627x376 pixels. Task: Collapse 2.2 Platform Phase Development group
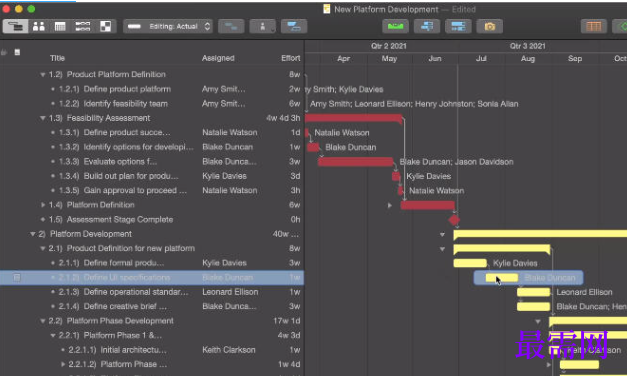click(42, 321)
